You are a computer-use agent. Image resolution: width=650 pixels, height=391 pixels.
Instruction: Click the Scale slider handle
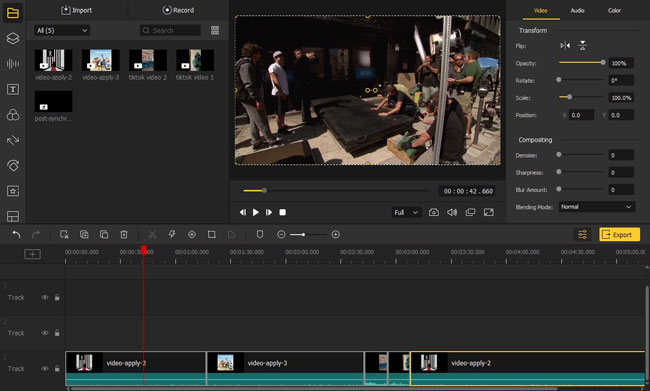coord(570,97)
